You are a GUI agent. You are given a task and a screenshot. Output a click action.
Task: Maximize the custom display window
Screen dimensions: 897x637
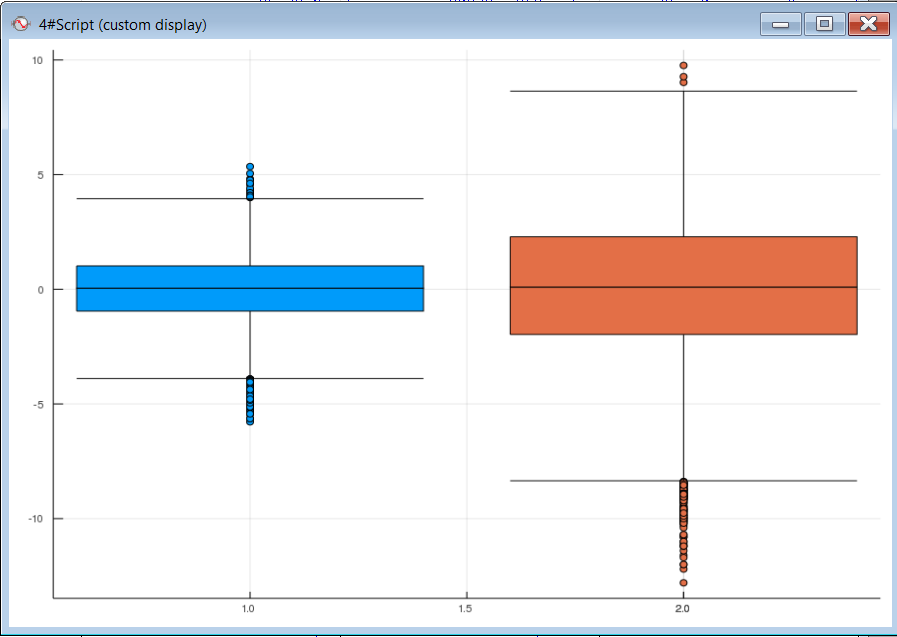point(824,24)
